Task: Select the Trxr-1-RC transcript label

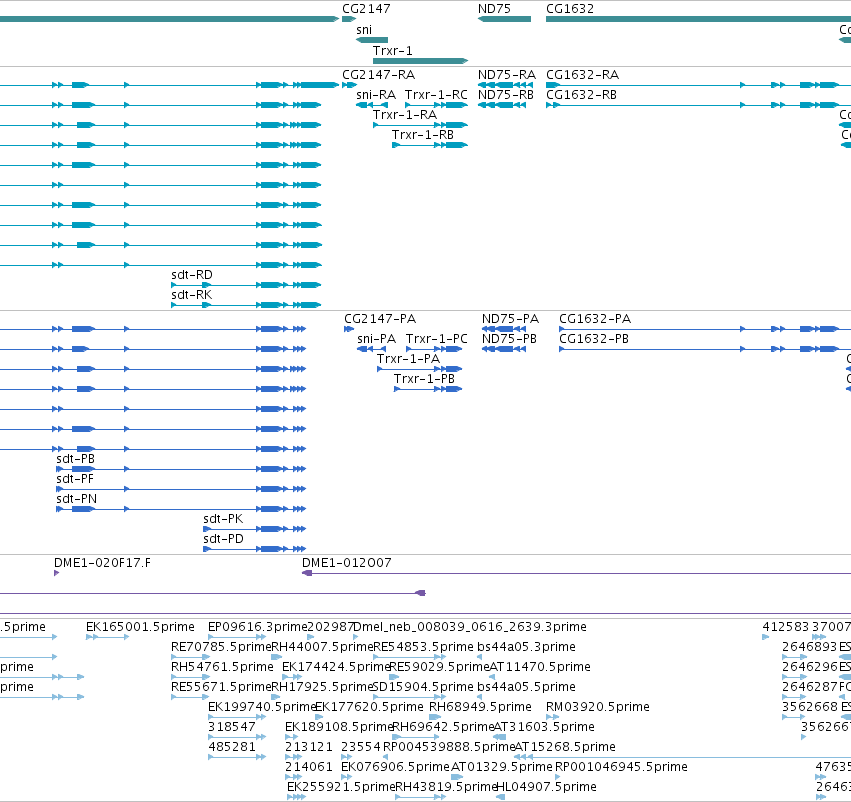Action: 436,94
